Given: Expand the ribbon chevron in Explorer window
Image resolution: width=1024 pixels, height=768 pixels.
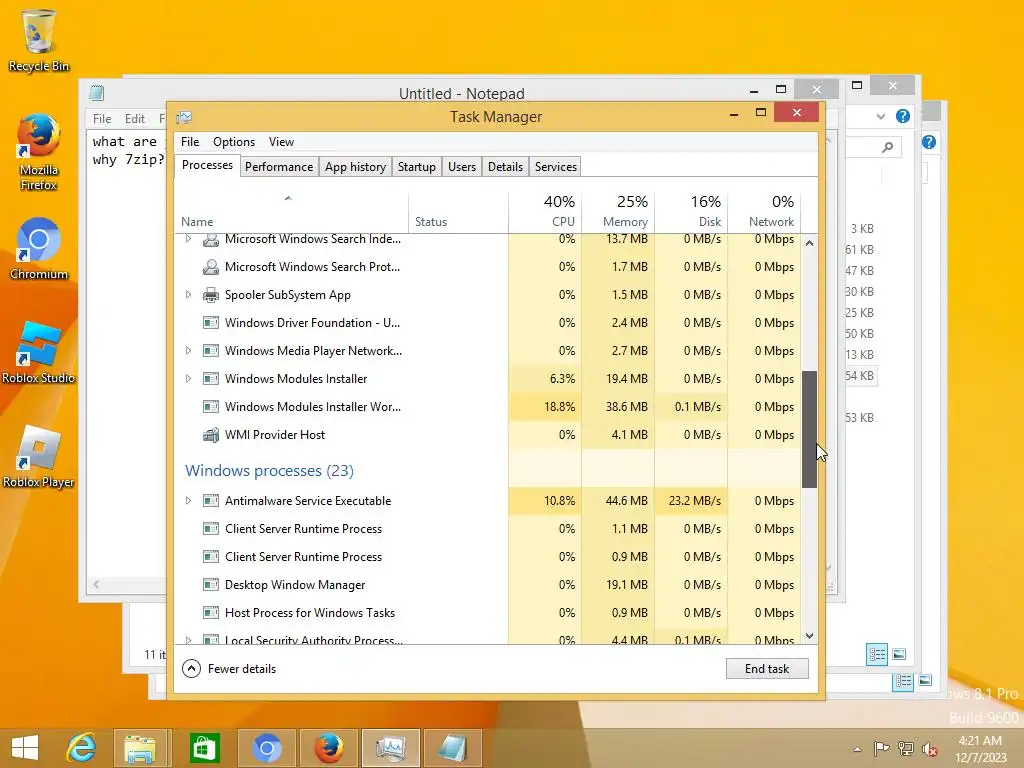Looking at the screenshot, I should tap(880, 116).
